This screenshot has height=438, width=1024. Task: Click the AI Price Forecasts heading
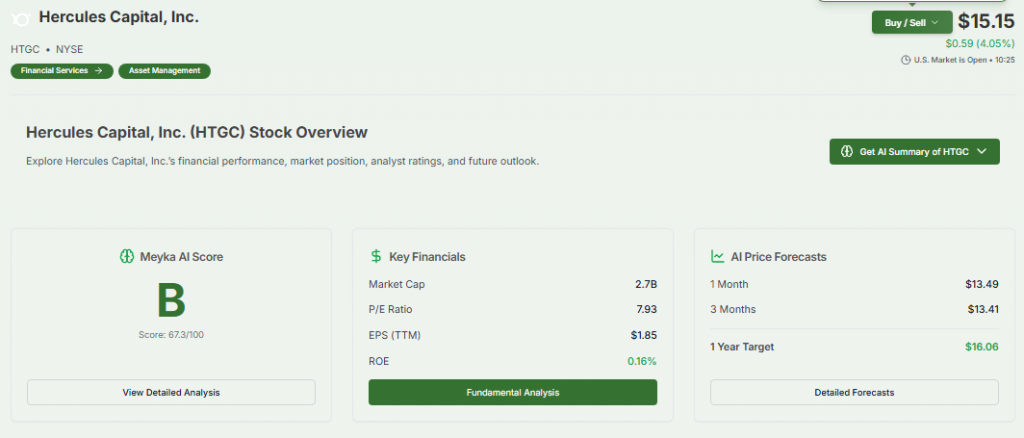pos(778,257)
